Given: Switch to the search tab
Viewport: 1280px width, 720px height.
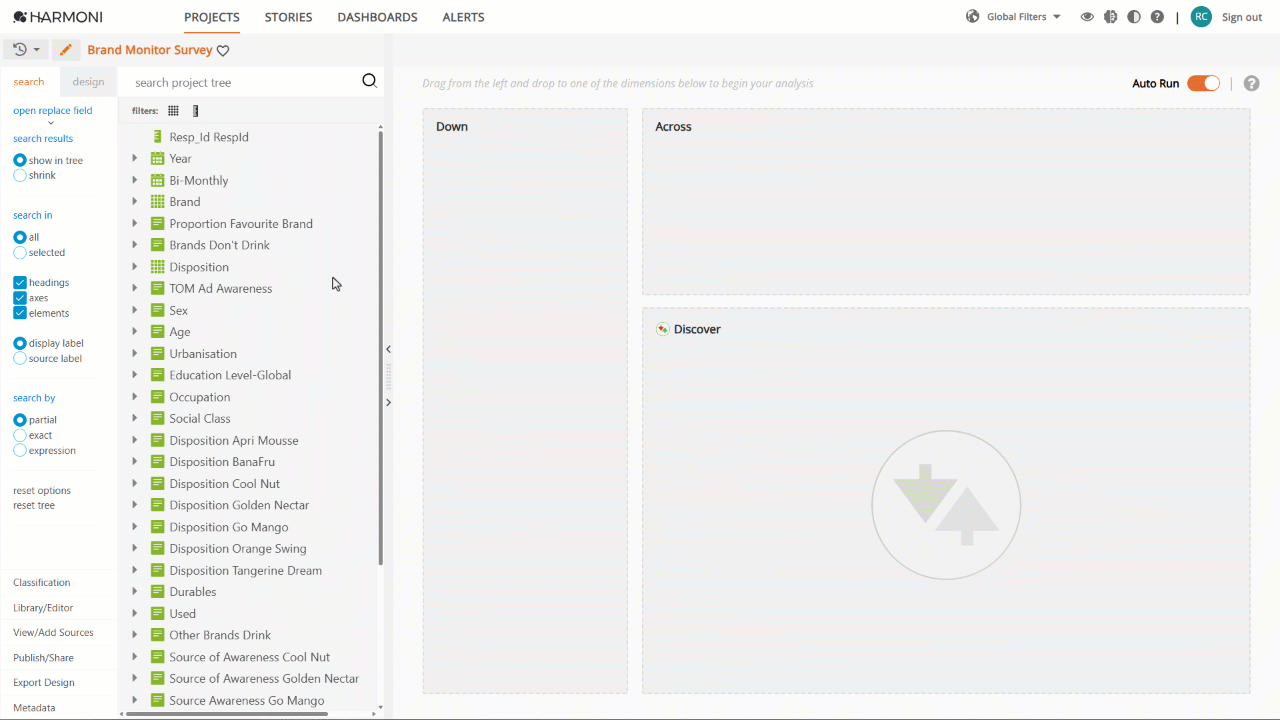Looking at the screenshot, I should (x=29, y=82).
